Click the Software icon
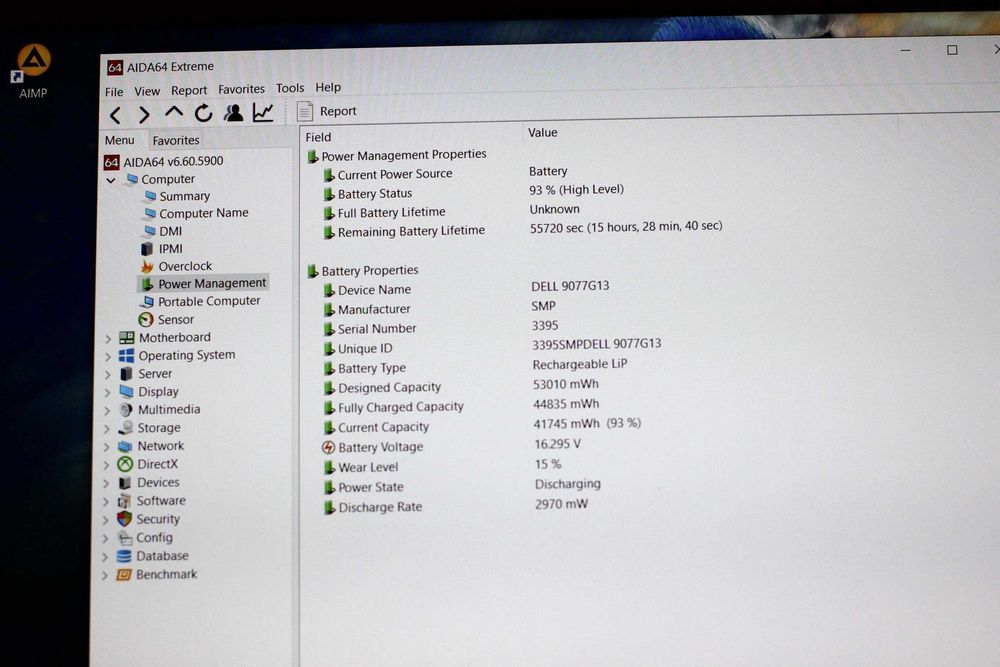The image size is (1000, 667). pos(124,501)
